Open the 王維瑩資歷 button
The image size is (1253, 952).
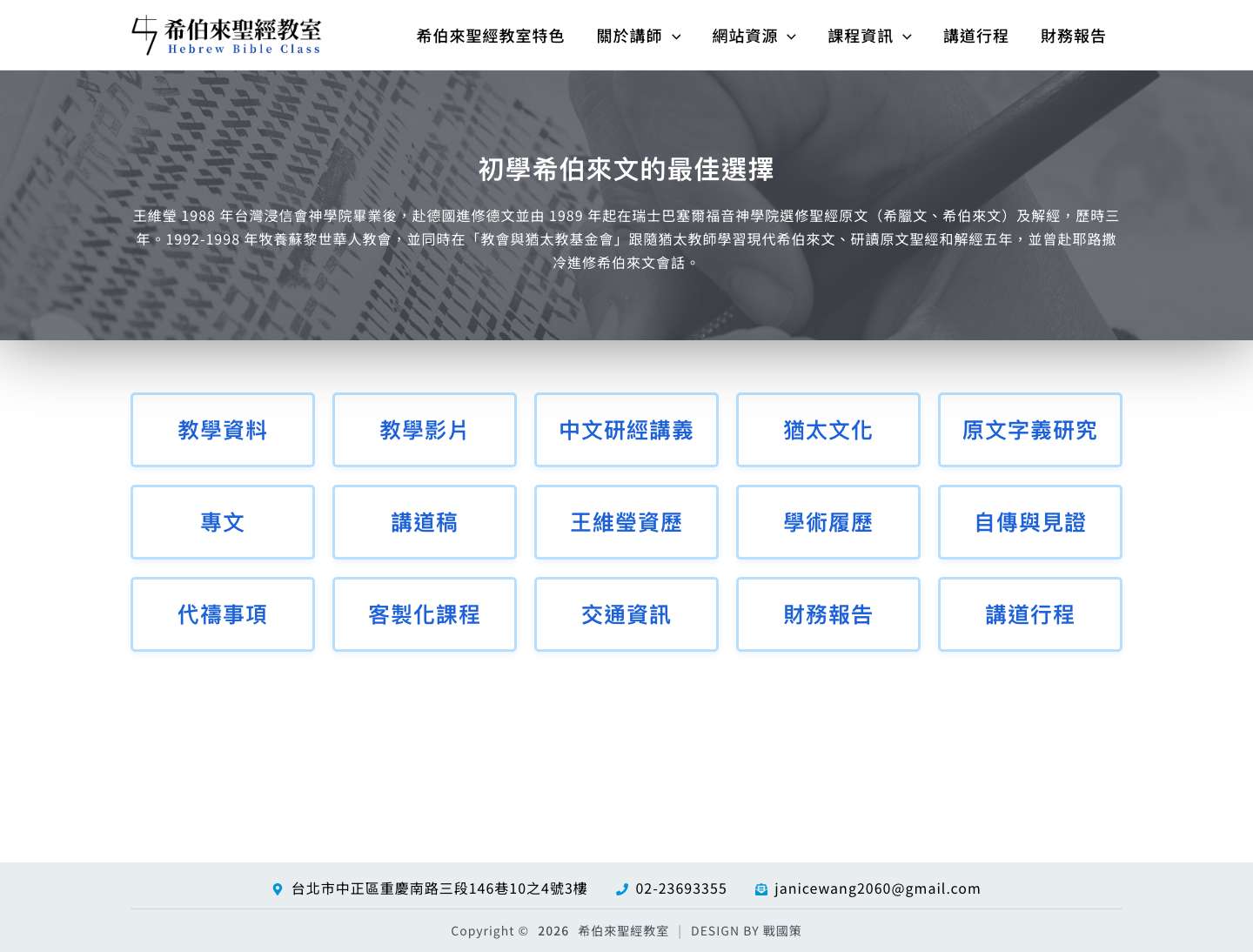[x=626, y=522]
